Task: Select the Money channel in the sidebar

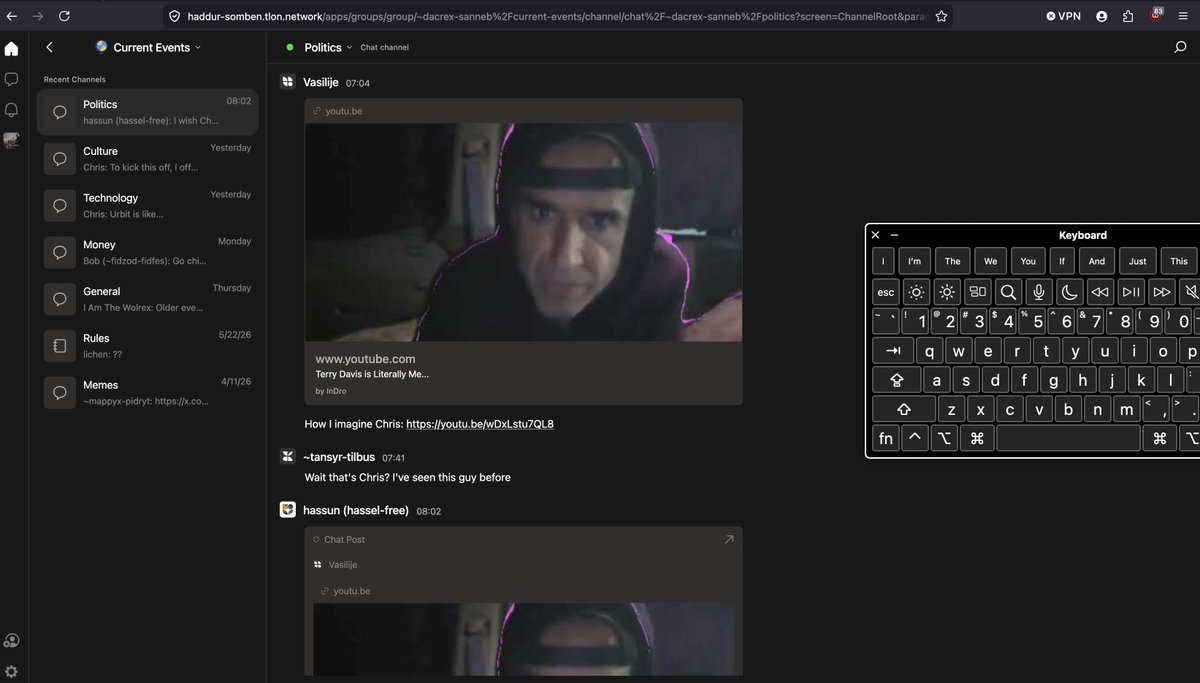Action: 147,252
